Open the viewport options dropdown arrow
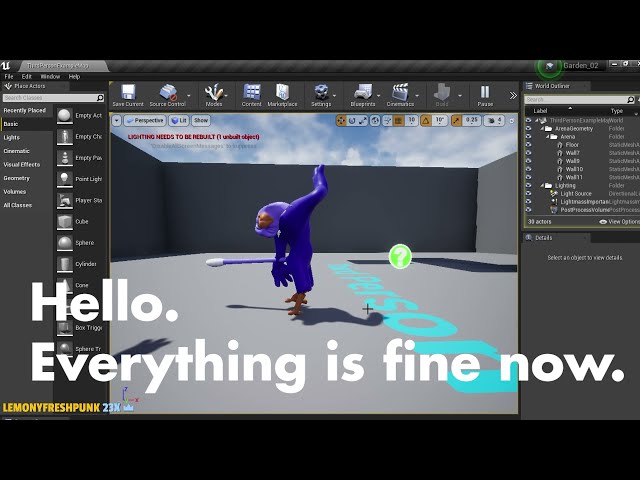Image resolution: width=640 pixels, height=480 pixels. pos(117,120)
